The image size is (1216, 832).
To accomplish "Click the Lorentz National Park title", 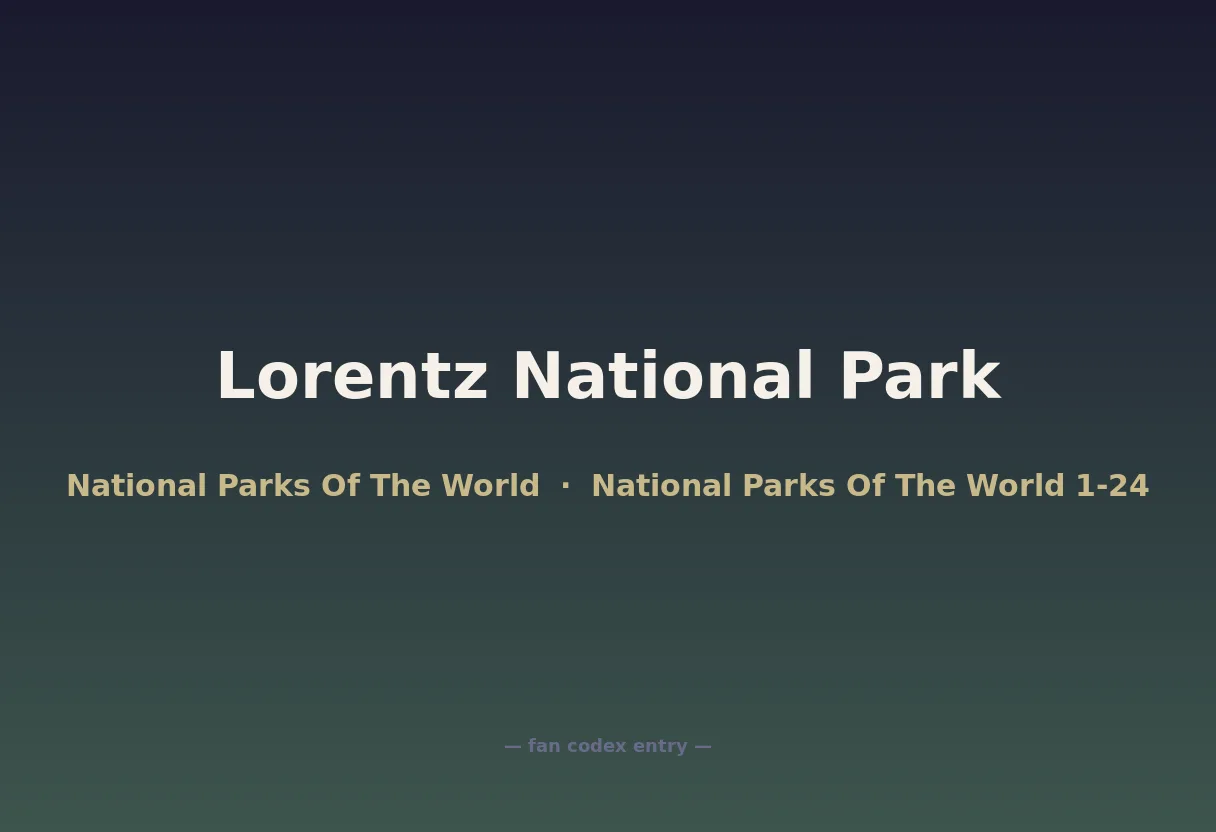I will pyautogui.click(x=608, y=376).
